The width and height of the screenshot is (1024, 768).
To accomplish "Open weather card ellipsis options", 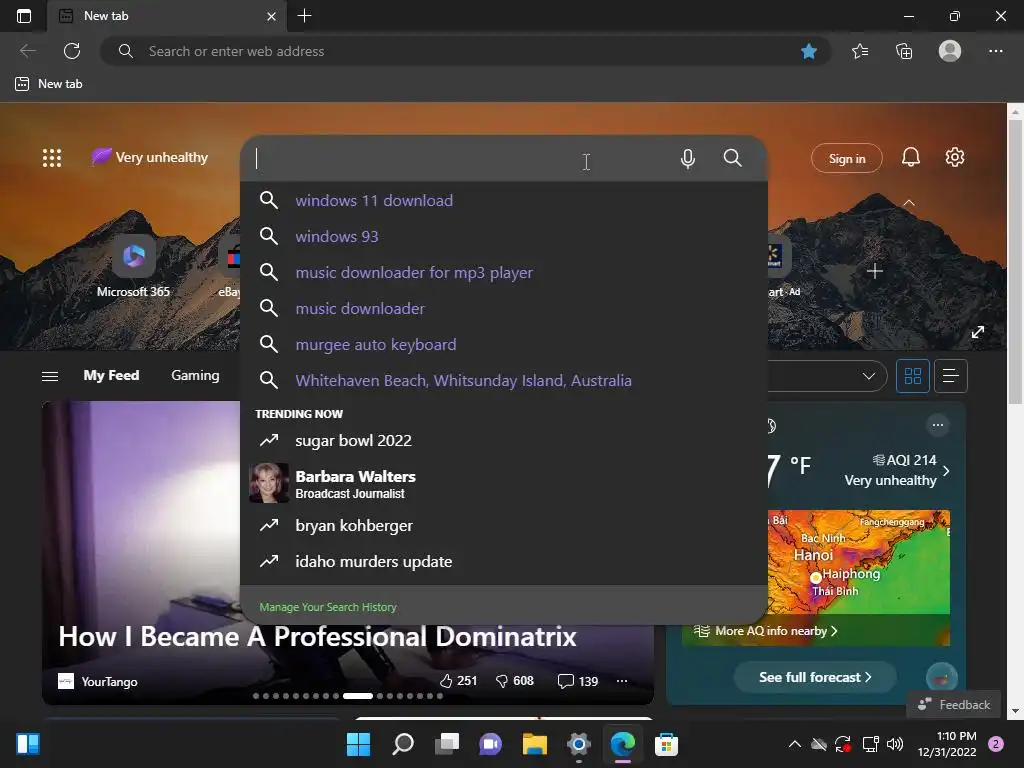I will point(938,425).
